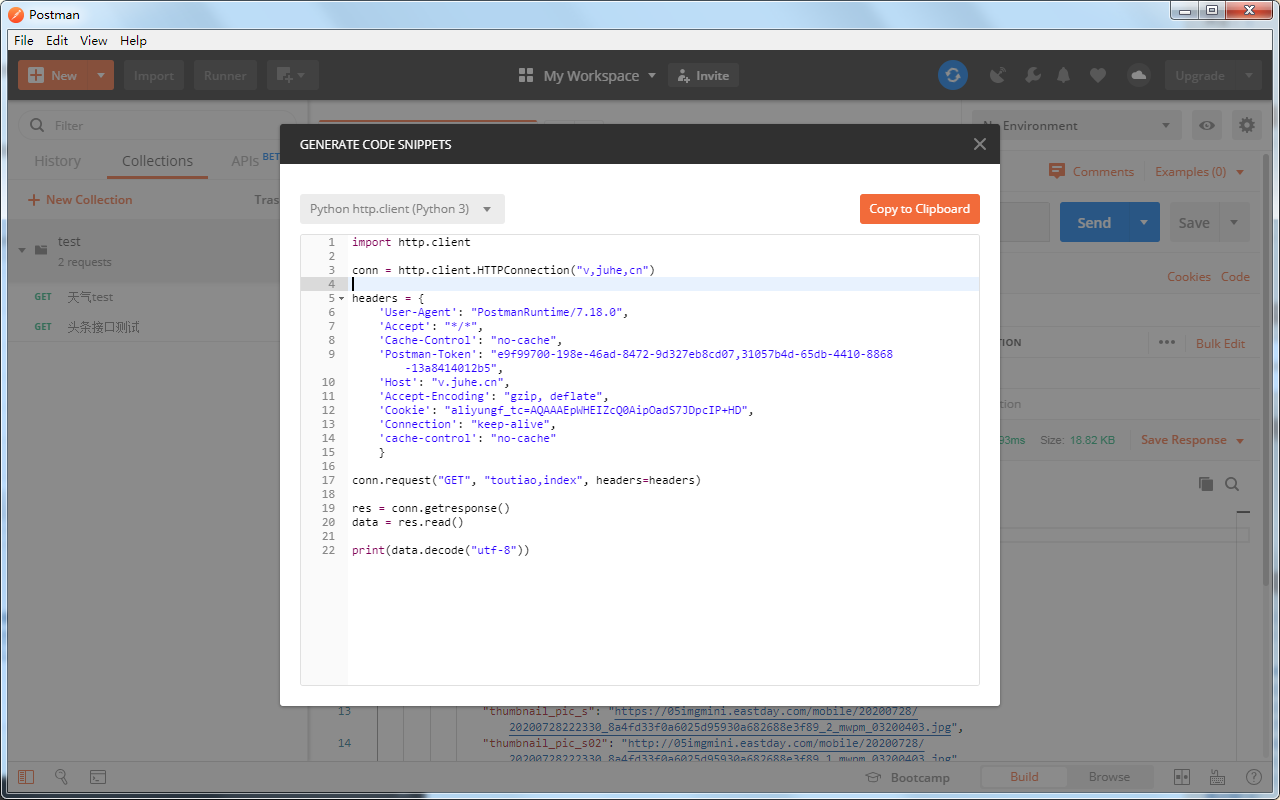Image resolution: width=1280 pixels, height=800 pixels.
Task: Click the heart icon in header
Action: coord(1098,75)
